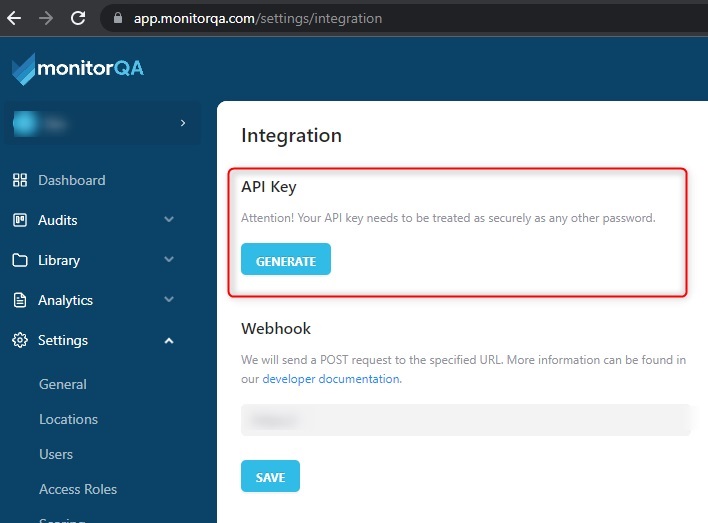Expand the Library chevron
This screenshot has width=708, height=523.
[169, 259]
